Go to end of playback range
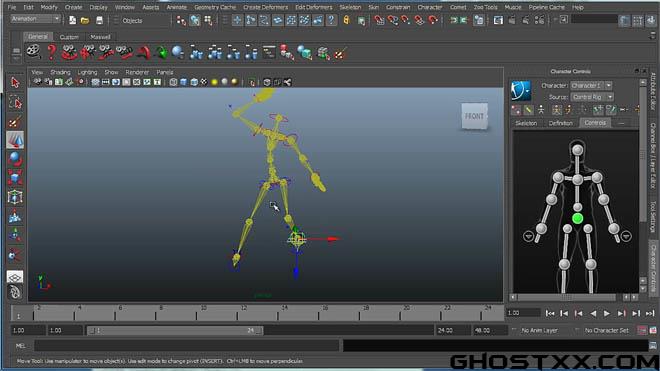 (x=650, y=313)
